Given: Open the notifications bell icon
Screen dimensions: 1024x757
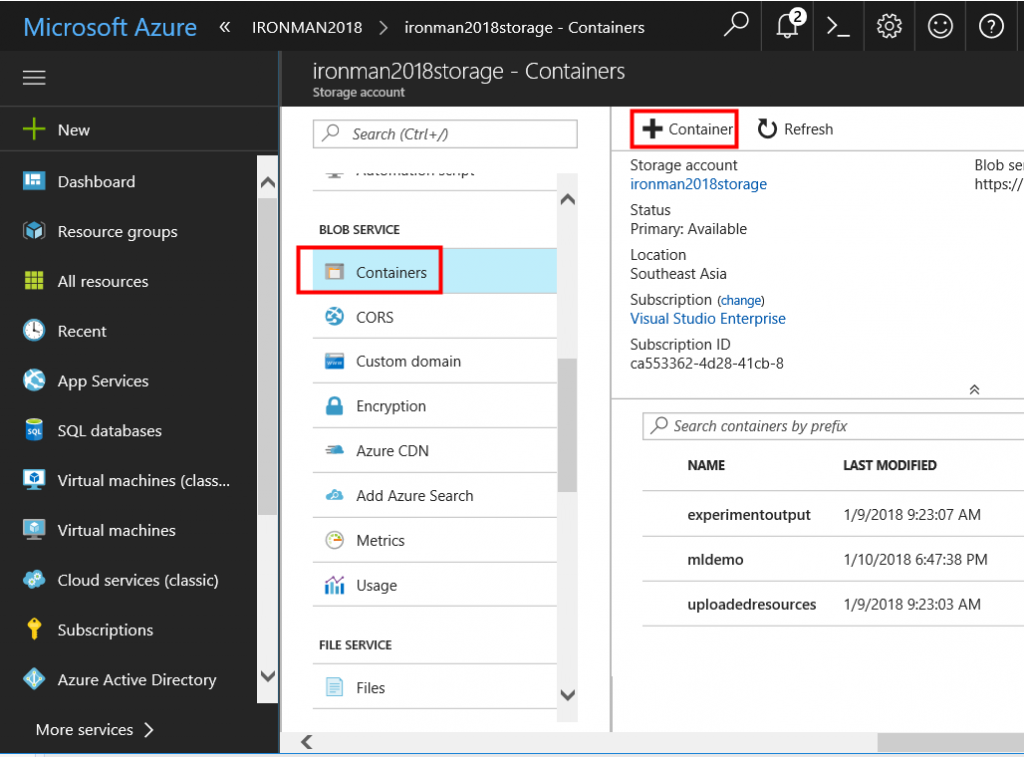Looking at the screenshot, I should tap(788, 26).
